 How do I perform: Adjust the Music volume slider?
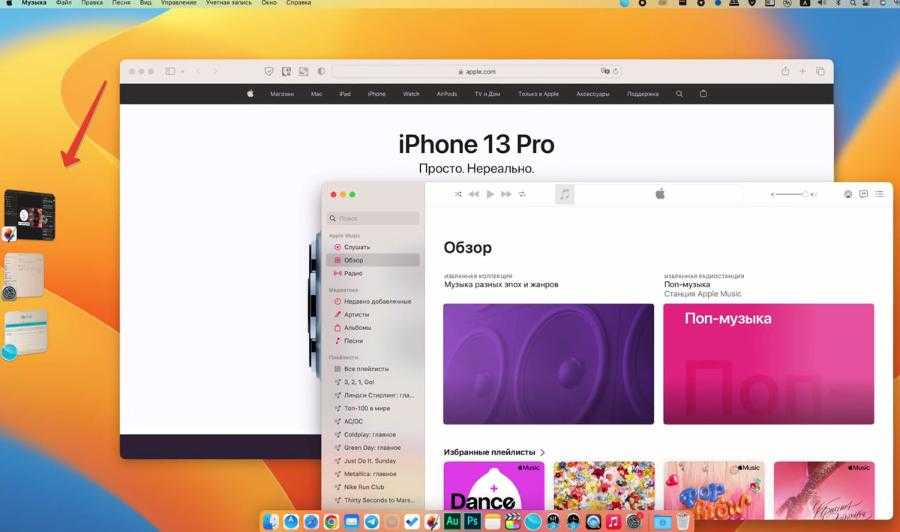(x=790, y=194)
